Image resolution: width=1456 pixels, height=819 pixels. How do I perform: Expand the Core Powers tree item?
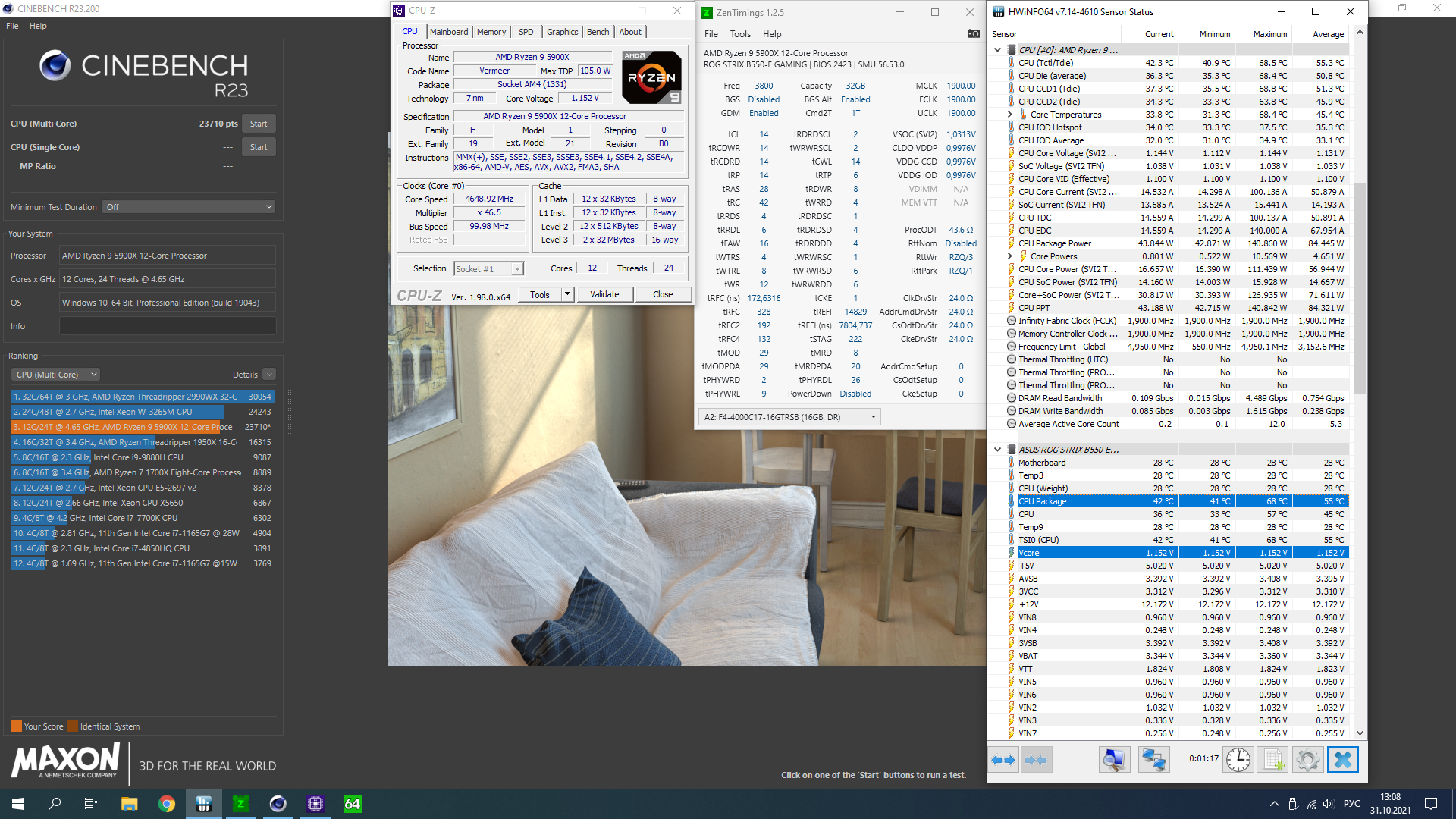click(x=1009, y=256)
